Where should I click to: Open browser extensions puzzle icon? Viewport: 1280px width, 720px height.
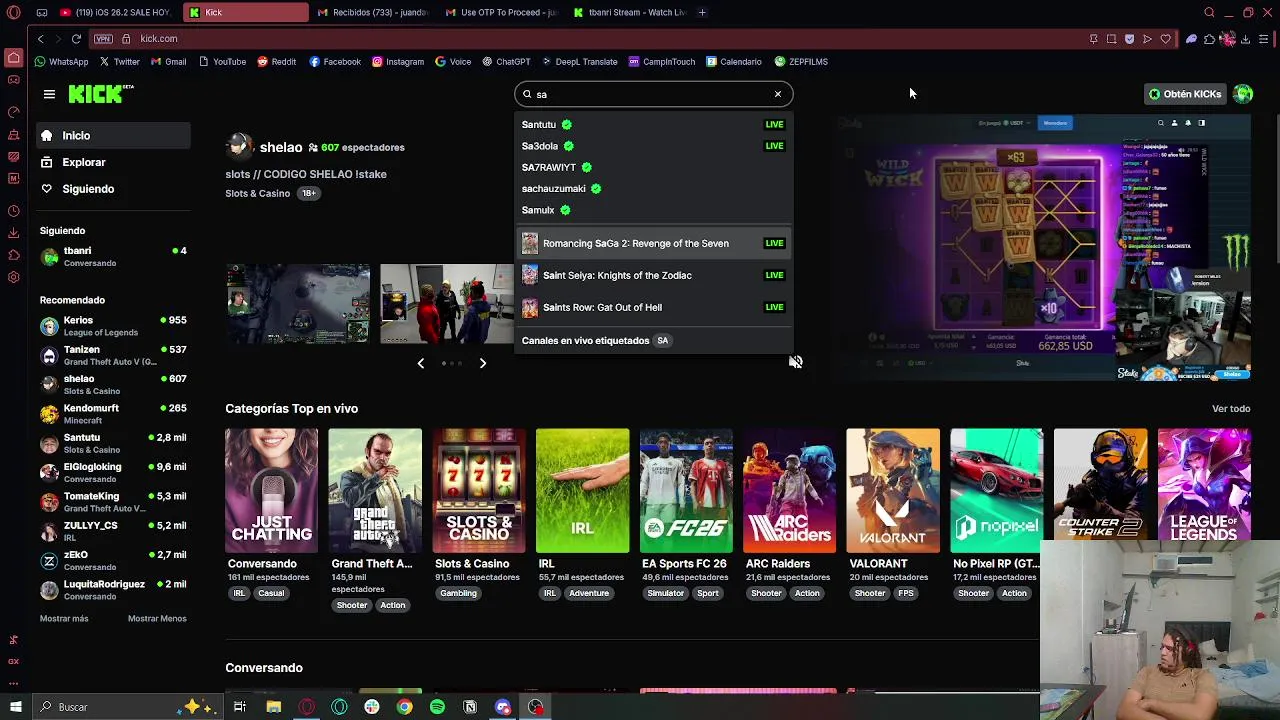(x=1209, y=39)
